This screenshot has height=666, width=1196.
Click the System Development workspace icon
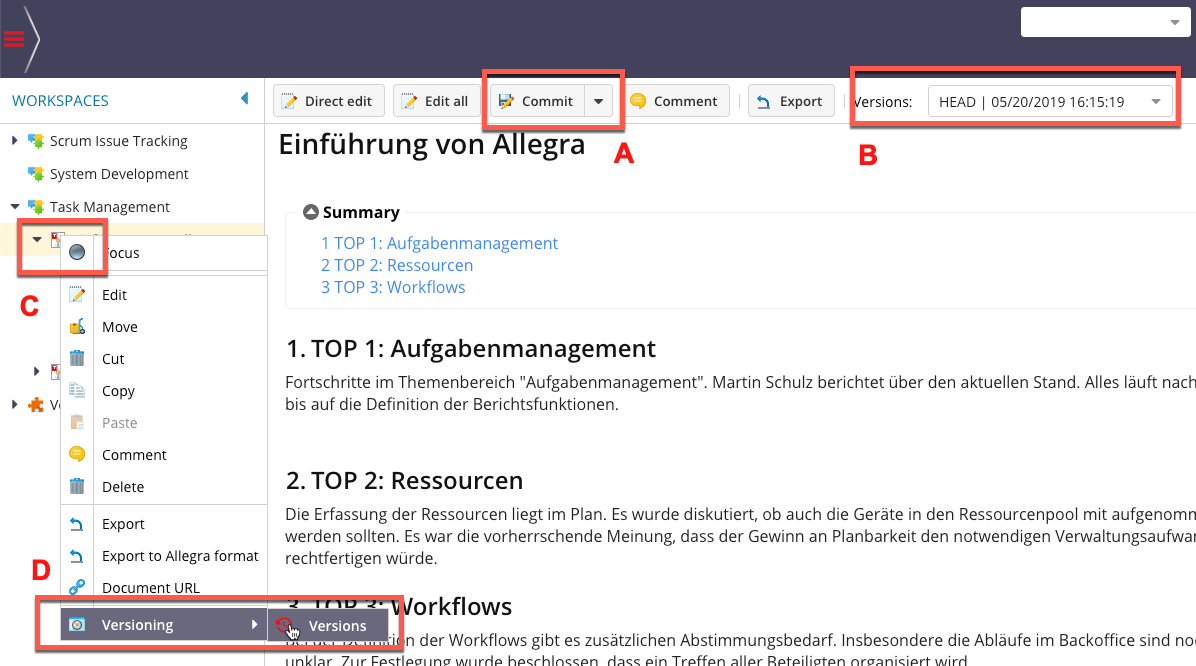(36, 174)
